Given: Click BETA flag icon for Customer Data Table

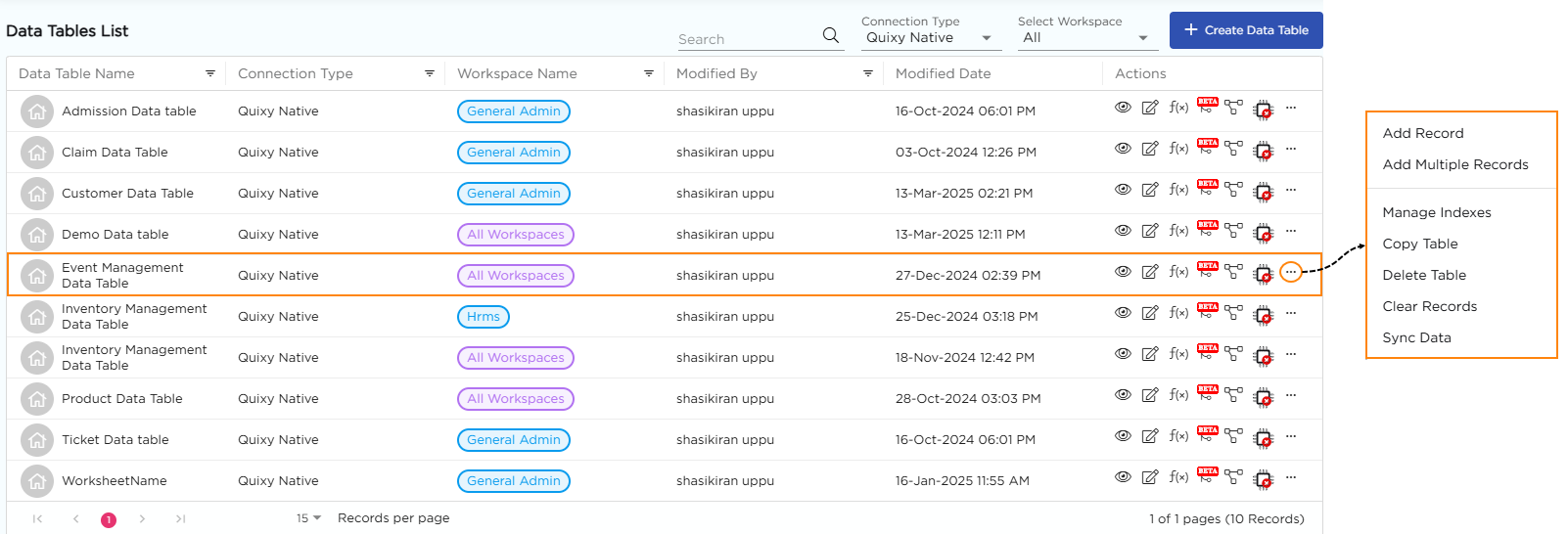Looking at the screenshot, I should [1208, 186].
